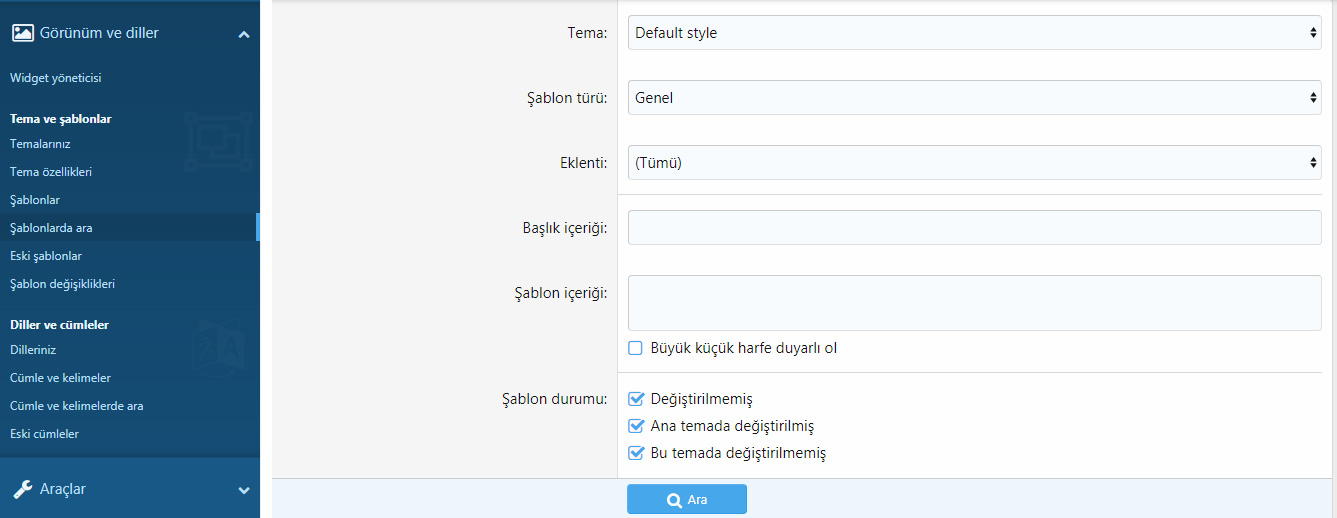Viewport: 1337px width, 518px height.
Task: Click the blue Ara search button
Action: pyautogui.click(x=687, y=499)
